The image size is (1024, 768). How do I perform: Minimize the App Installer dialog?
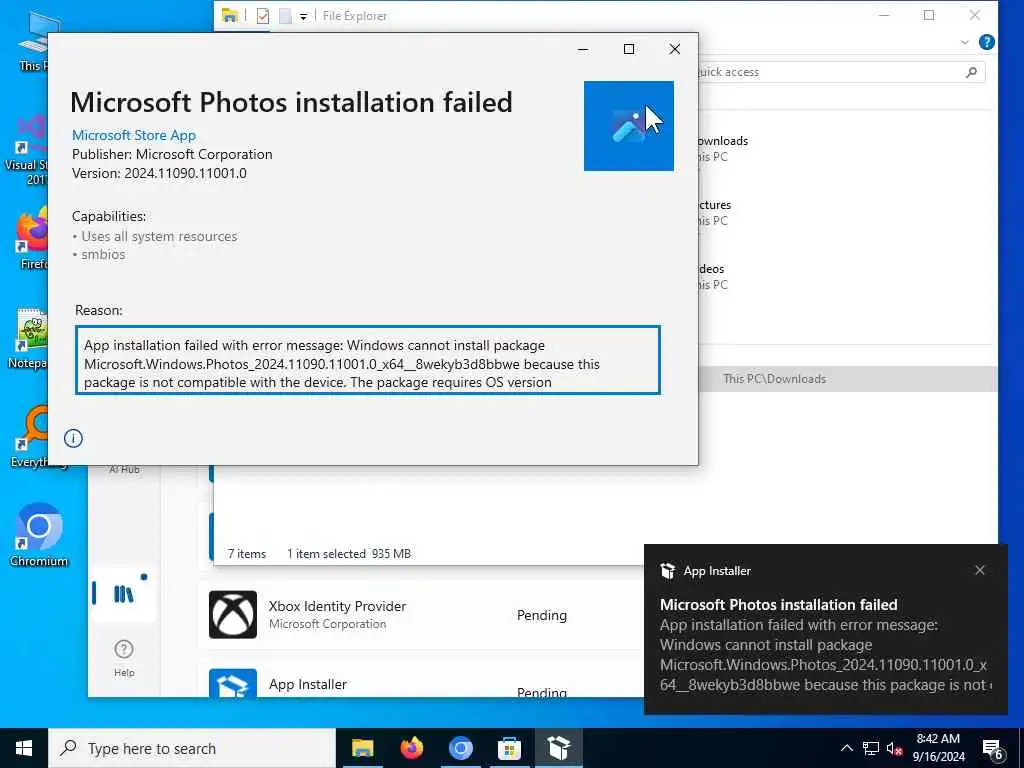[x=583, y=49]
